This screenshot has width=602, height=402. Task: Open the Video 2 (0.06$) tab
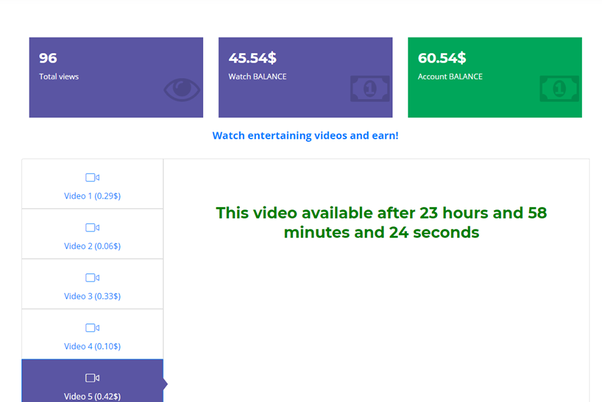(x=92, y=234)
